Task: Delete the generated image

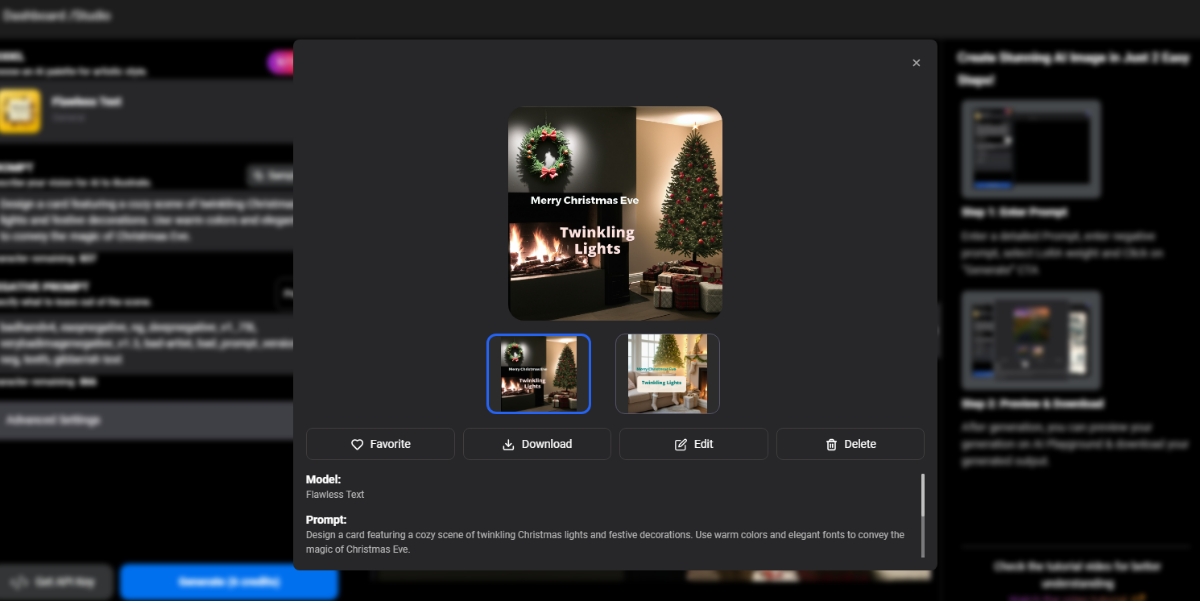Action: point(850,444)
